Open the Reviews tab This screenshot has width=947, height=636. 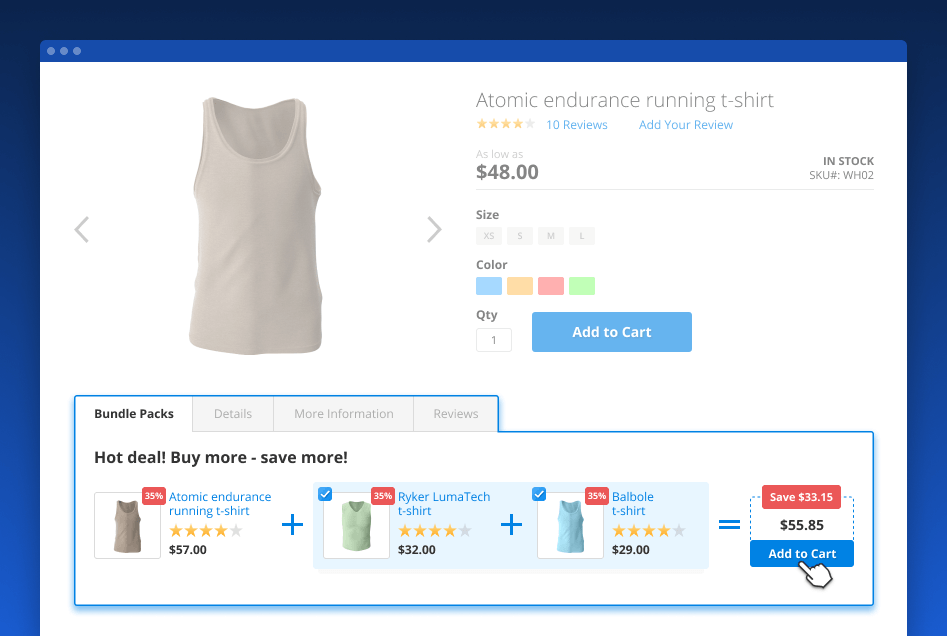pyautogui.click(x=456, y=414)
